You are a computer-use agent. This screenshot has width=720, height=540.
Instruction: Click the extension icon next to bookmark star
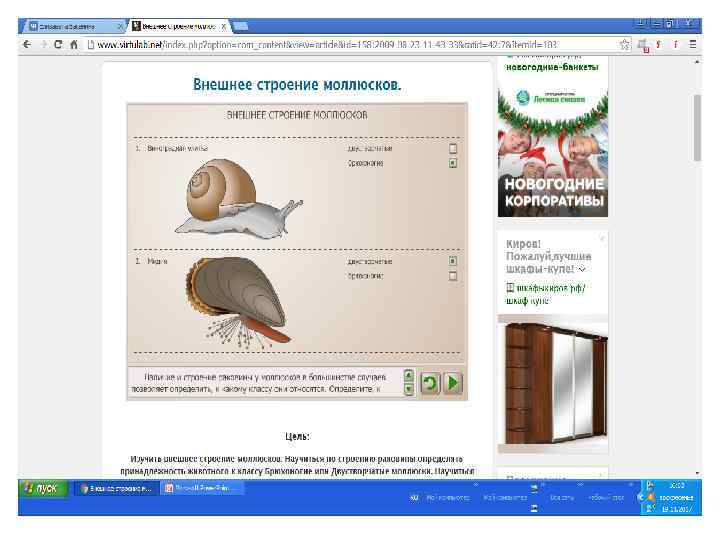(x=643, y=45)
